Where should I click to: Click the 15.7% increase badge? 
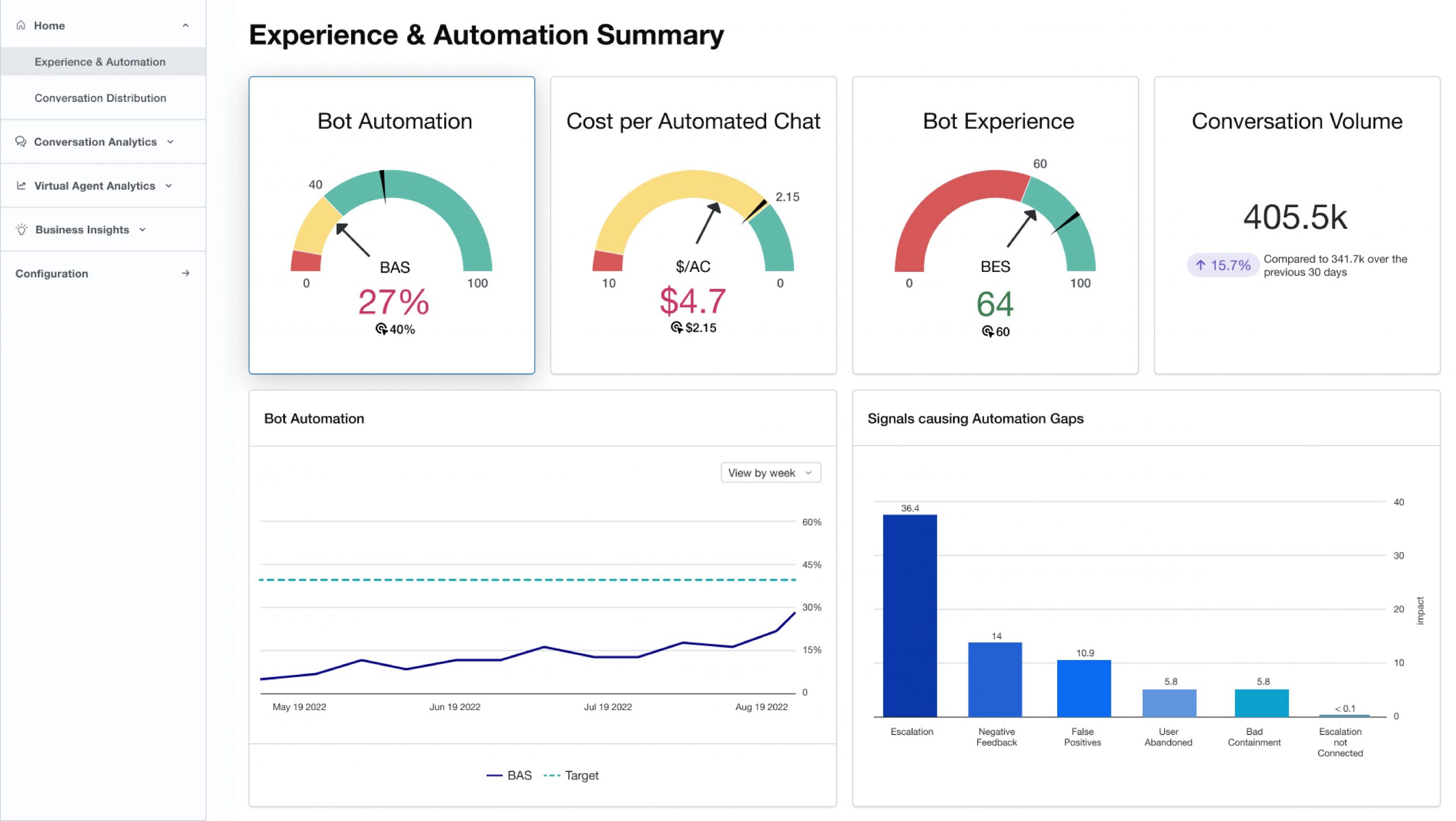click(1222, 265)
